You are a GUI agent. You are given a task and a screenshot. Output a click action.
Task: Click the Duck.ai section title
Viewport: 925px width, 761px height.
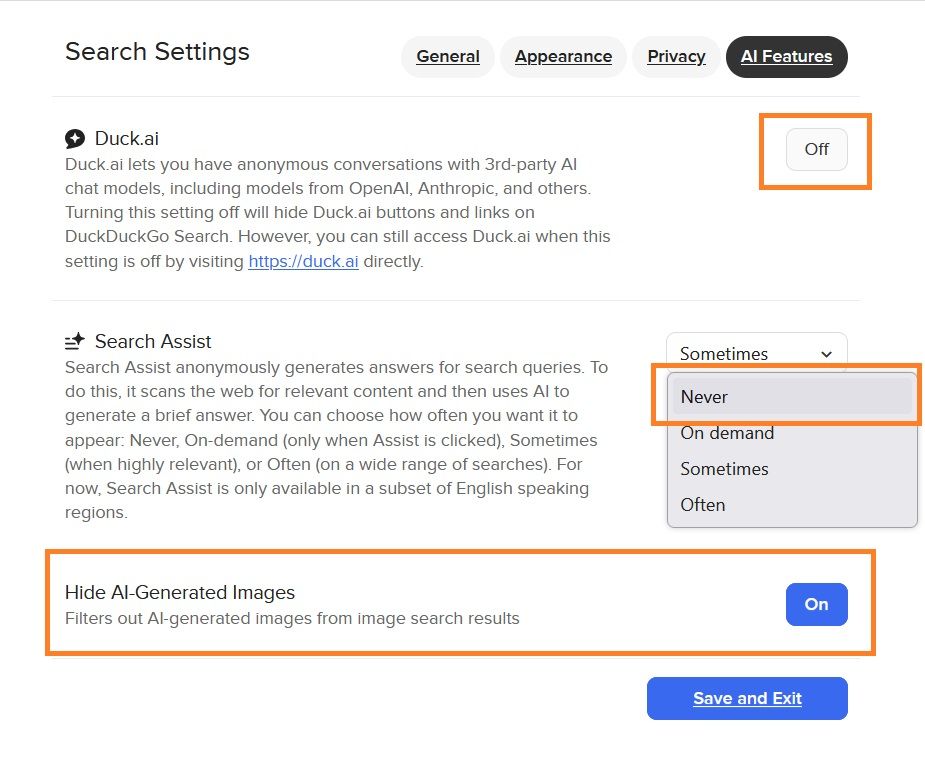pyautogui.click(x=127, y=139)
